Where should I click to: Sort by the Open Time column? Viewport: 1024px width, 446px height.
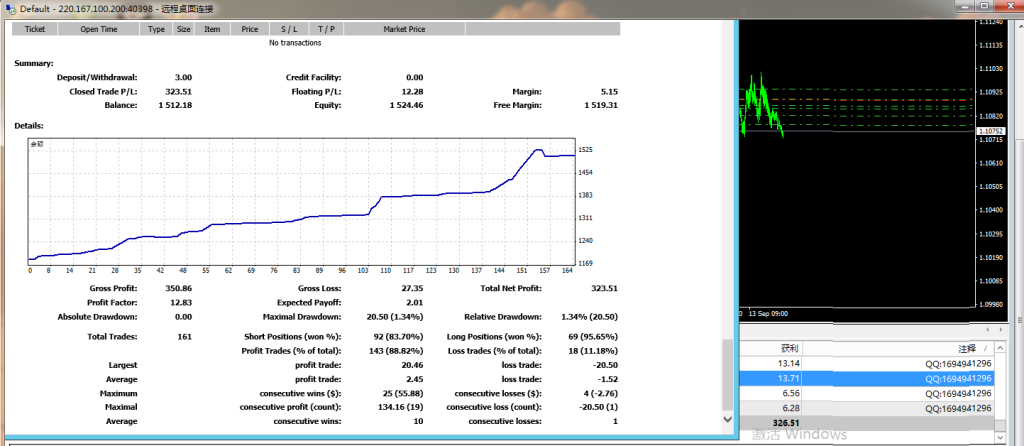[99, 29]
